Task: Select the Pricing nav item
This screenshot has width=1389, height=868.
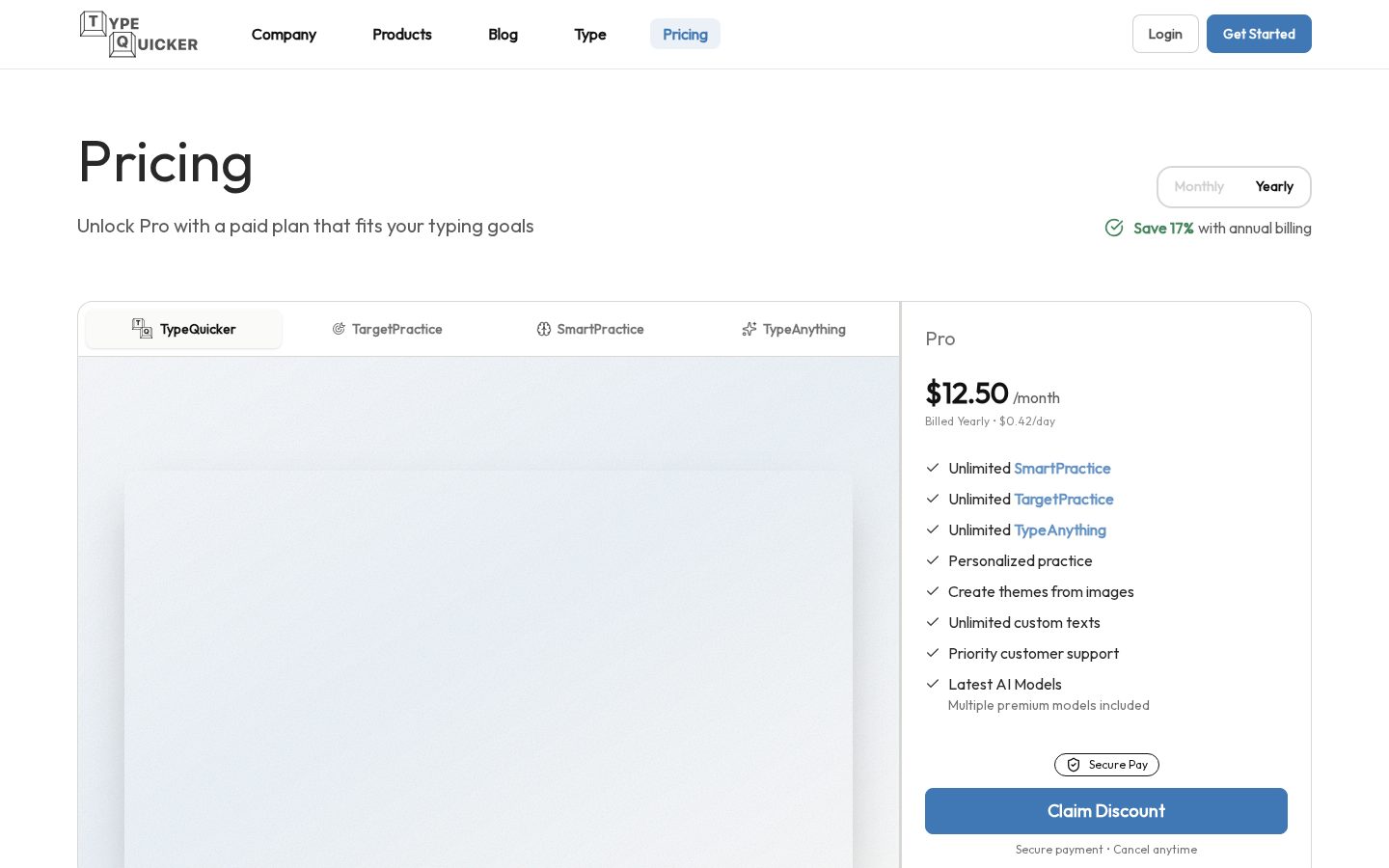Action: 685,34
